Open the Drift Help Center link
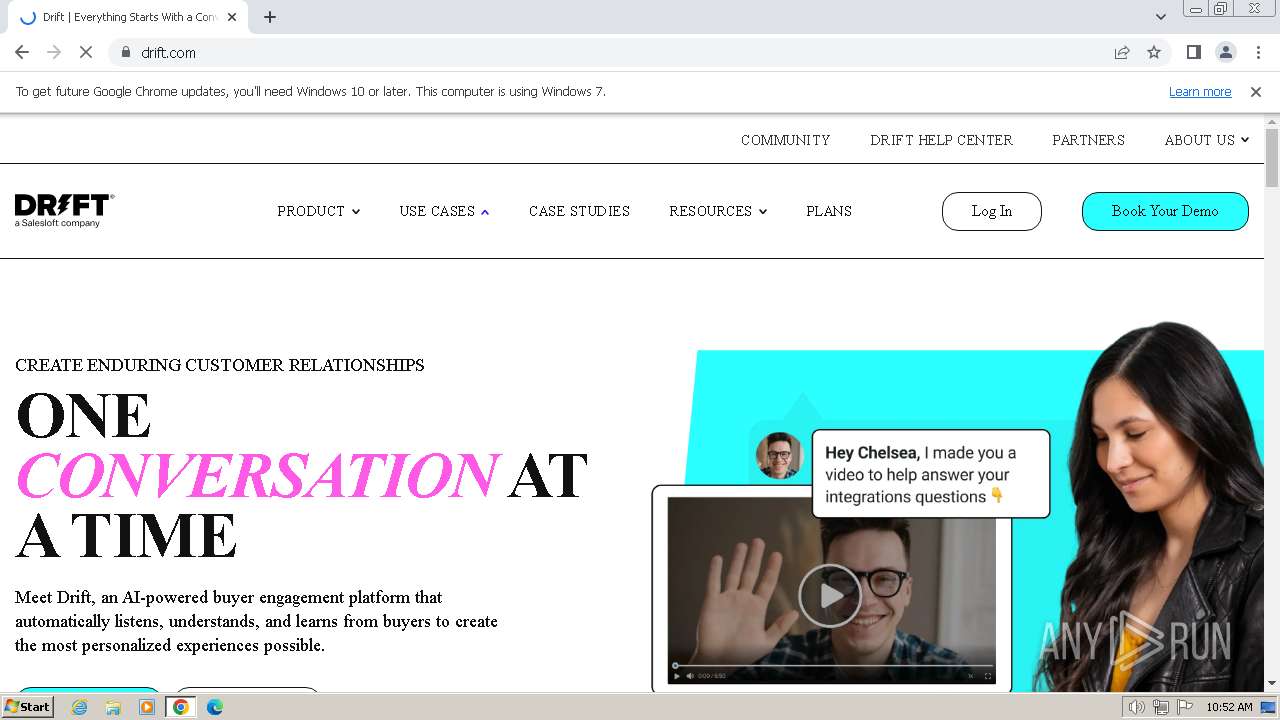1280x720 pixels. pos(941,140)
